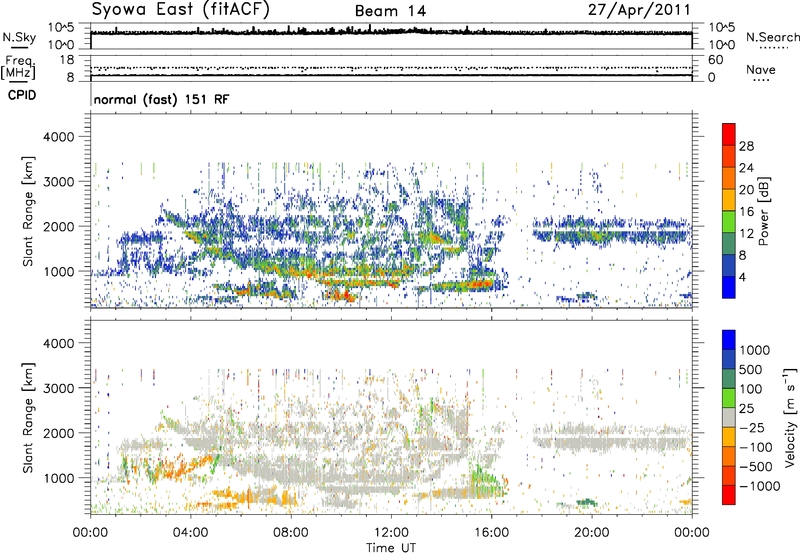Click the dark green velocity patch near 20:00 UT

(587, 502)
